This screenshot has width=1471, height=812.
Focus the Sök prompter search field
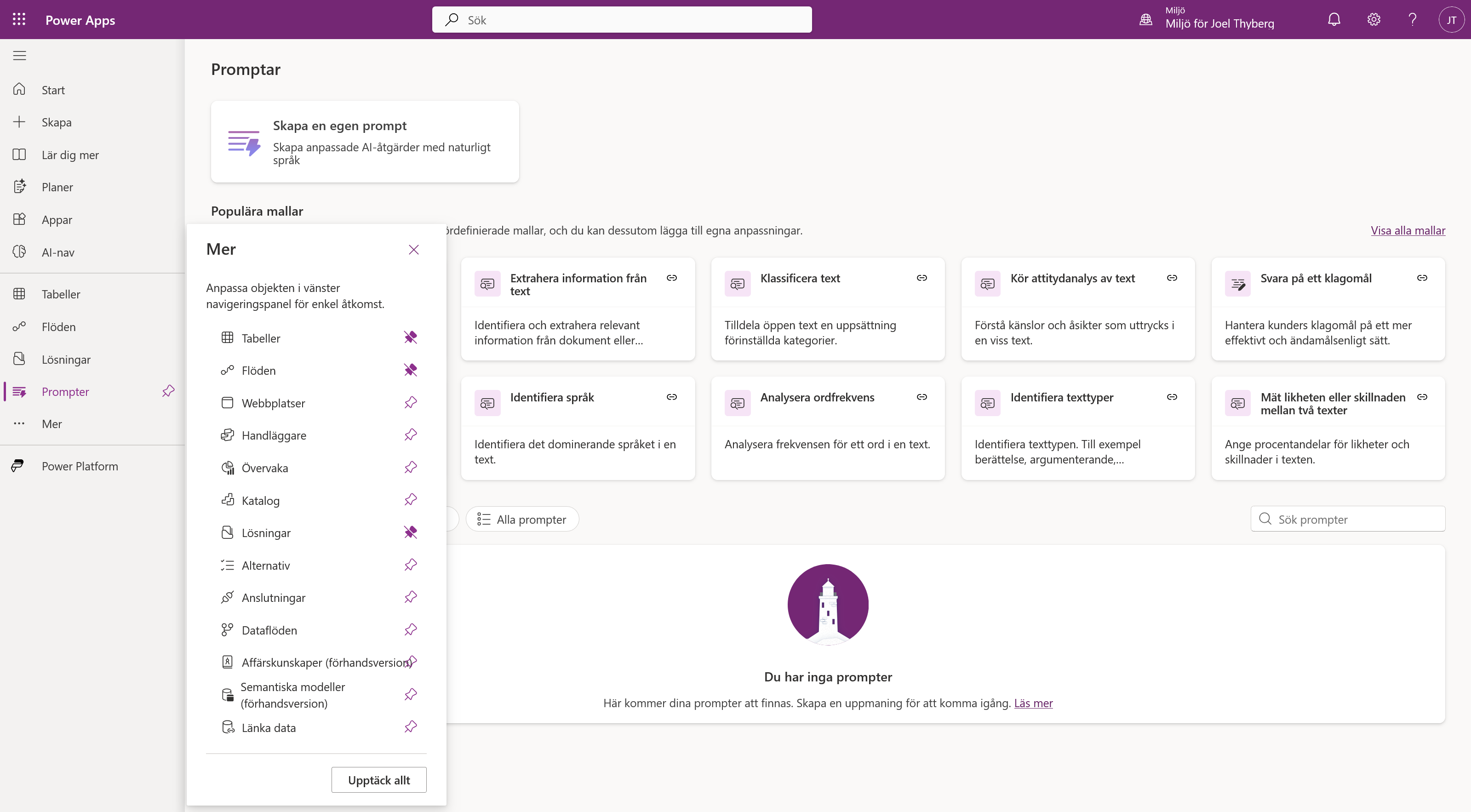pyautogui.click(x=1348, y=519)
